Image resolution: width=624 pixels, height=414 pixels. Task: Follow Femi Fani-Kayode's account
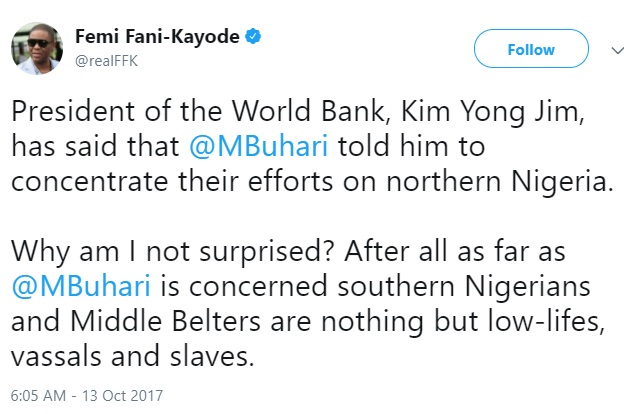[x=531, y=49]
